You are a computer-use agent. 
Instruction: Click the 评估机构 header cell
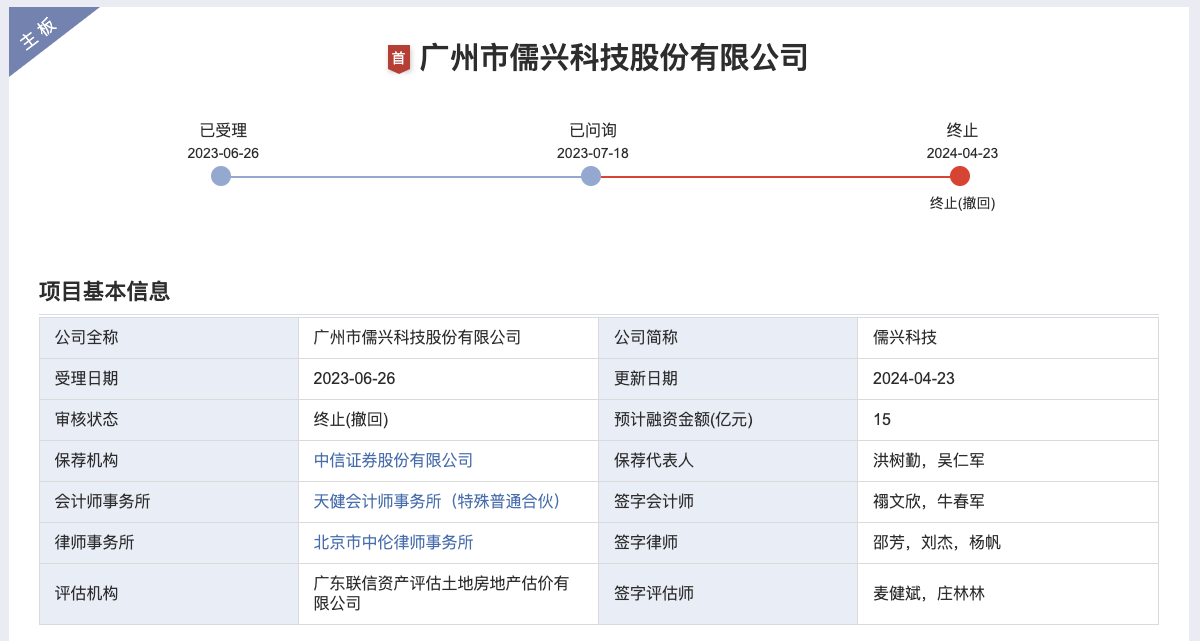pos(169,594)
